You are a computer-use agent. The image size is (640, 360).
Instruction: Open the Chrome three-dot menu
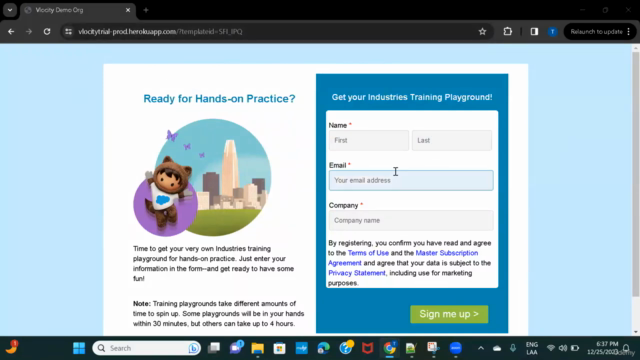629,31
